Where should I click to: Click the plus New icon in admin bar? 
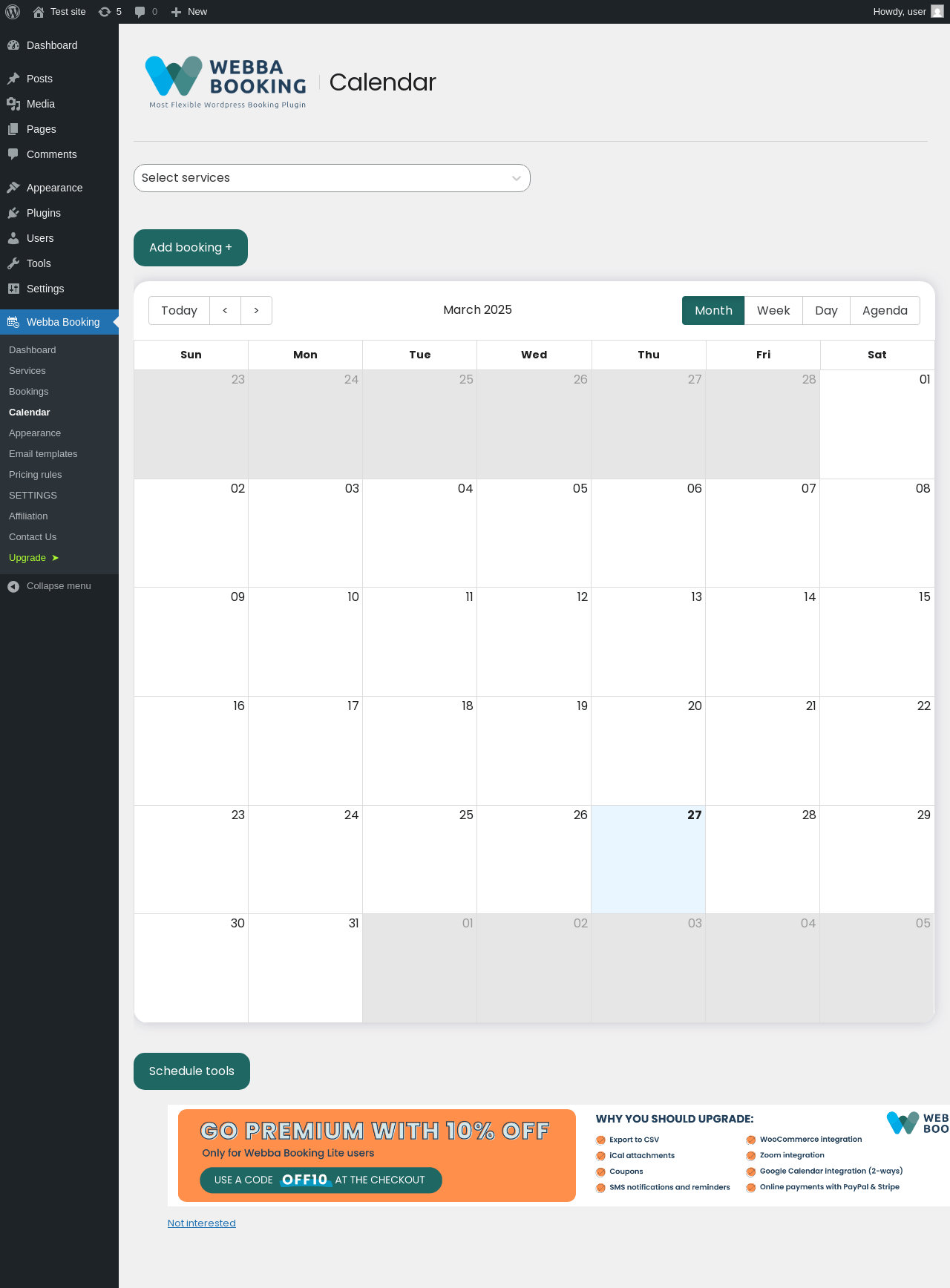pos(176,12)
